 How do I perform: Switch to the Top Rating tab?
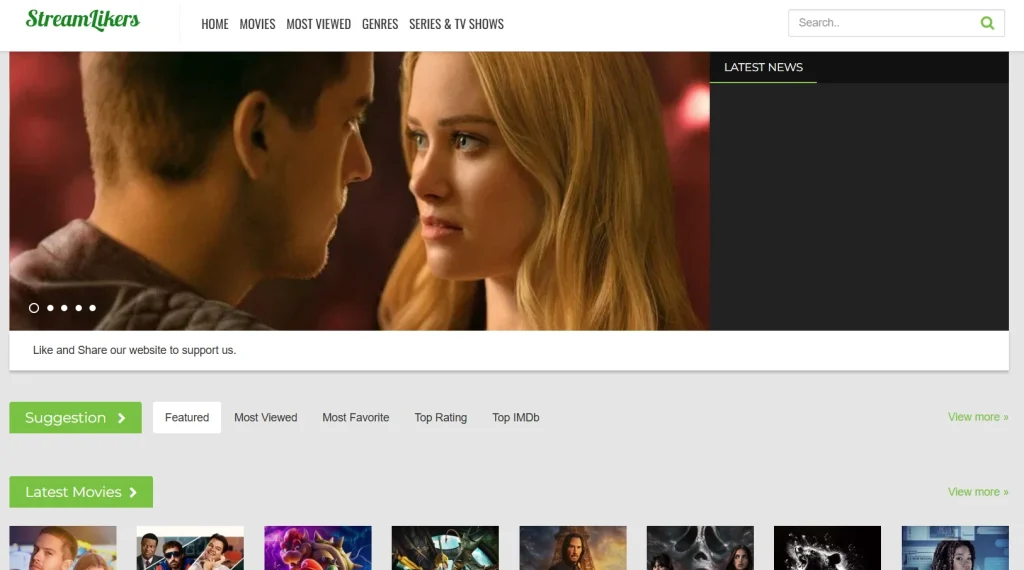click(x=441, y=417)
